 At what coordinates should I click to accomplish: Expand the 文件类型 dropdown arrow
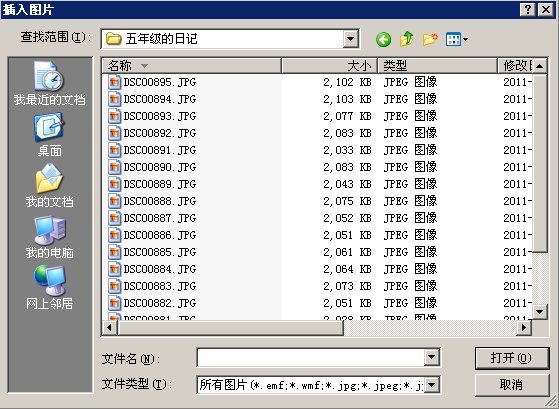pyautogui.click(x=431, y=385)
